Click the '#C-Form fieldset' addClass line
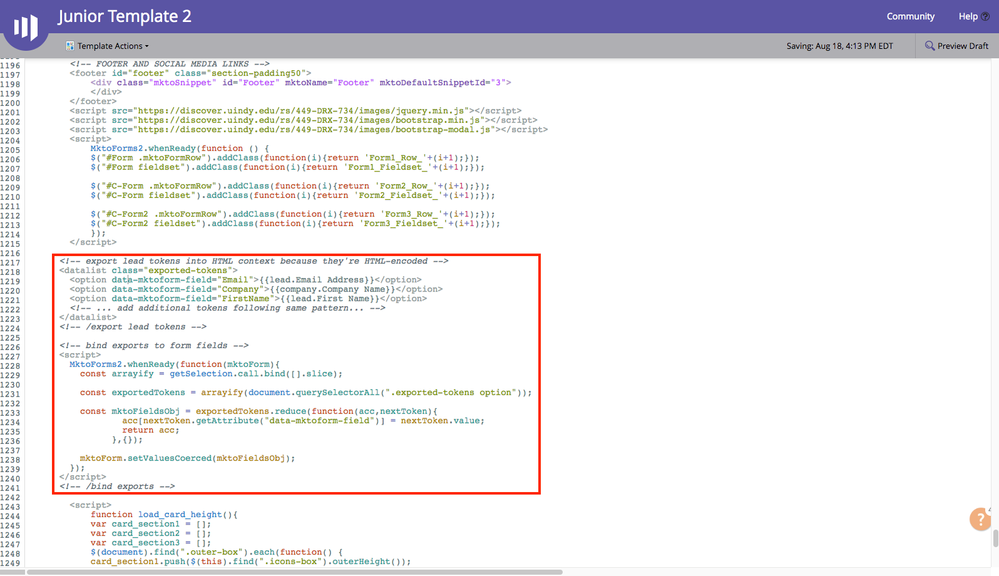The height and width of the screenshot is (576, 999). coord(292,196)
